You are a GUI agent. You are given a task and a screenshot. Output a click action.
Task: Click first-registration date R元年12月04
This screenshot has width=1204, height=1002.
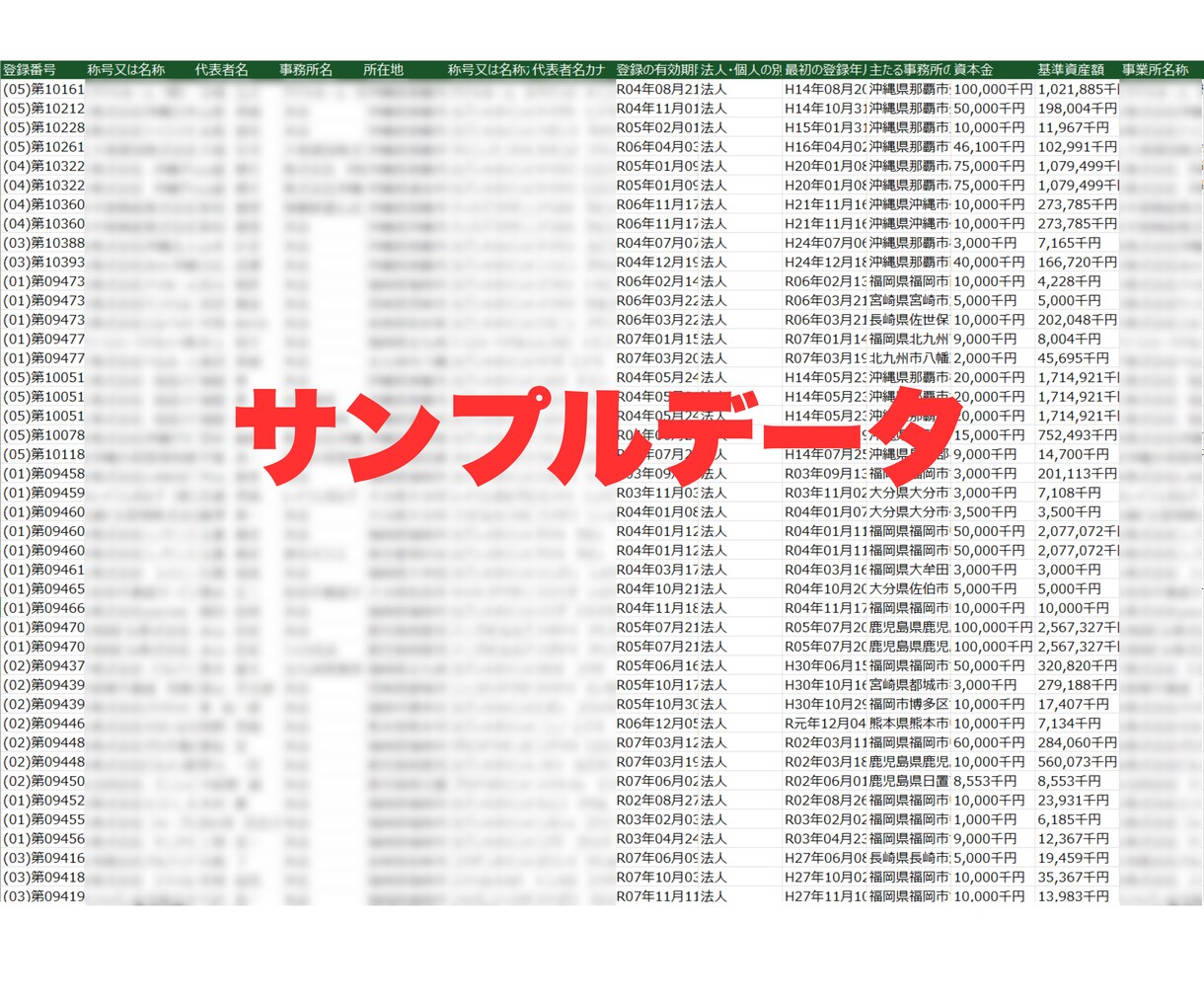tap(825, 724)
